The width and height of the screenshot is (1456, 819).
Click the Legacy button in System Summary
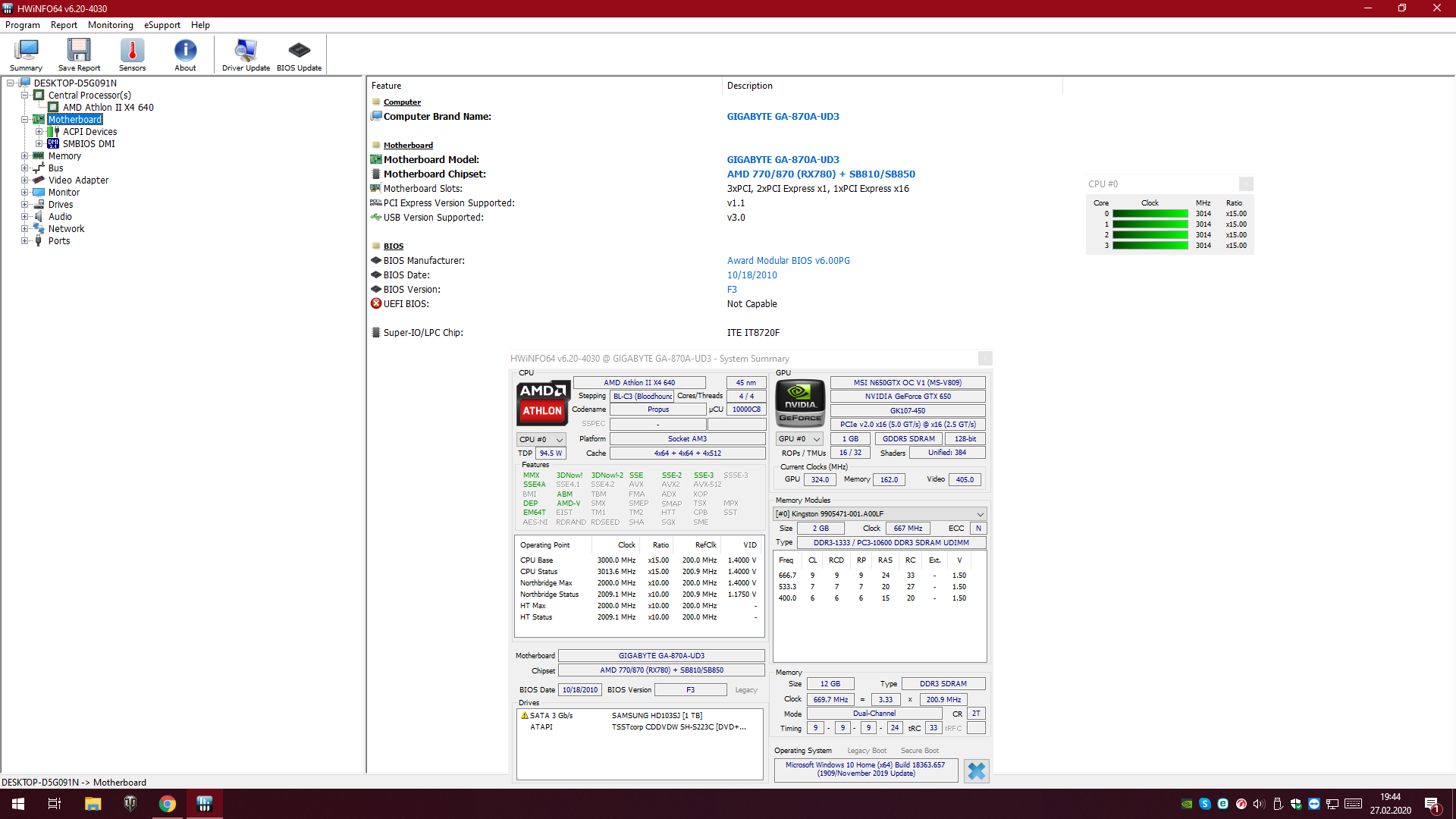(746, 689)
